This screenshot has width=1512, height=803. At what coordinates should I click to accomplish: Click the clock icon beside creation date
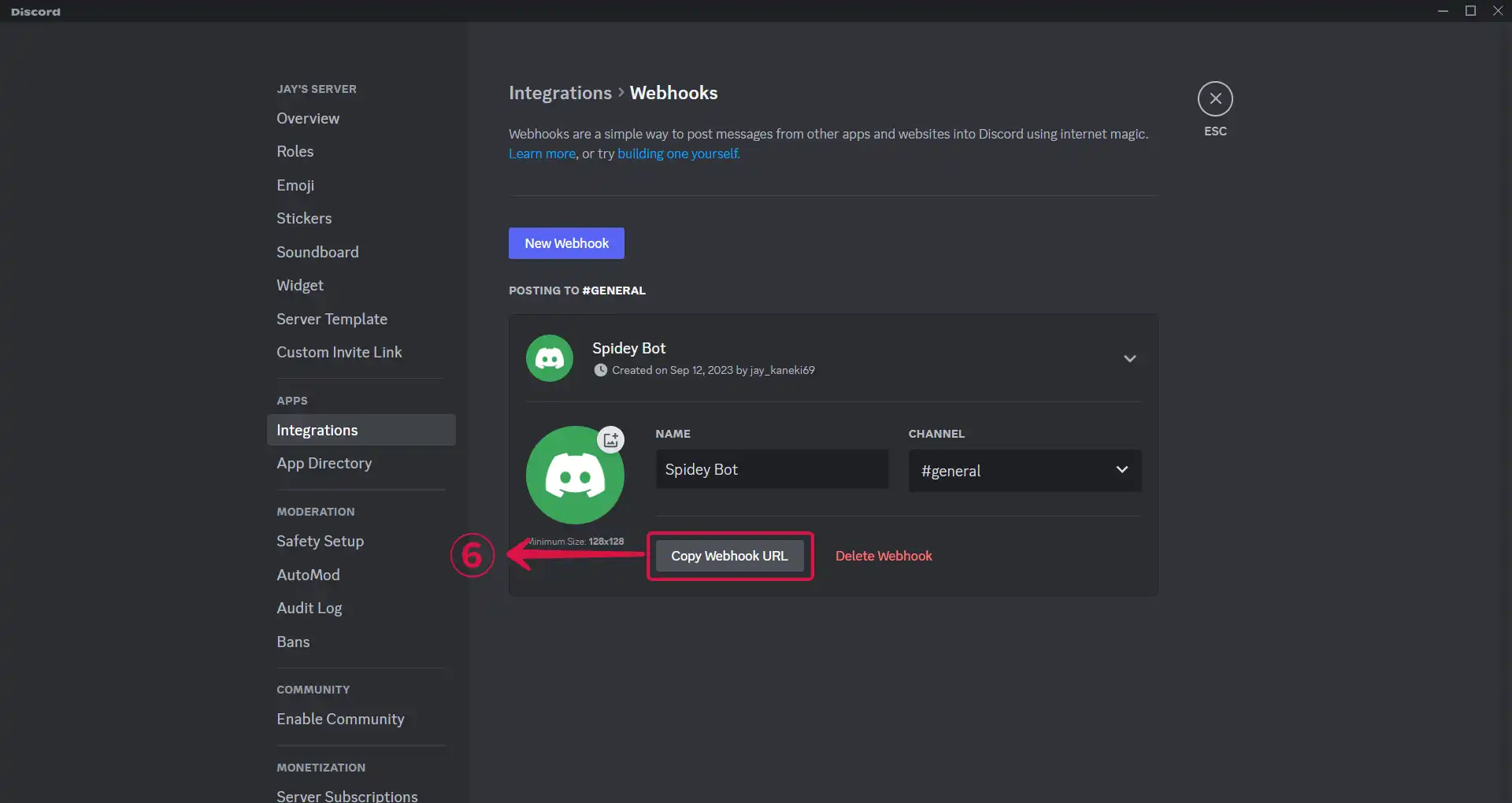[x=601, y=370]
